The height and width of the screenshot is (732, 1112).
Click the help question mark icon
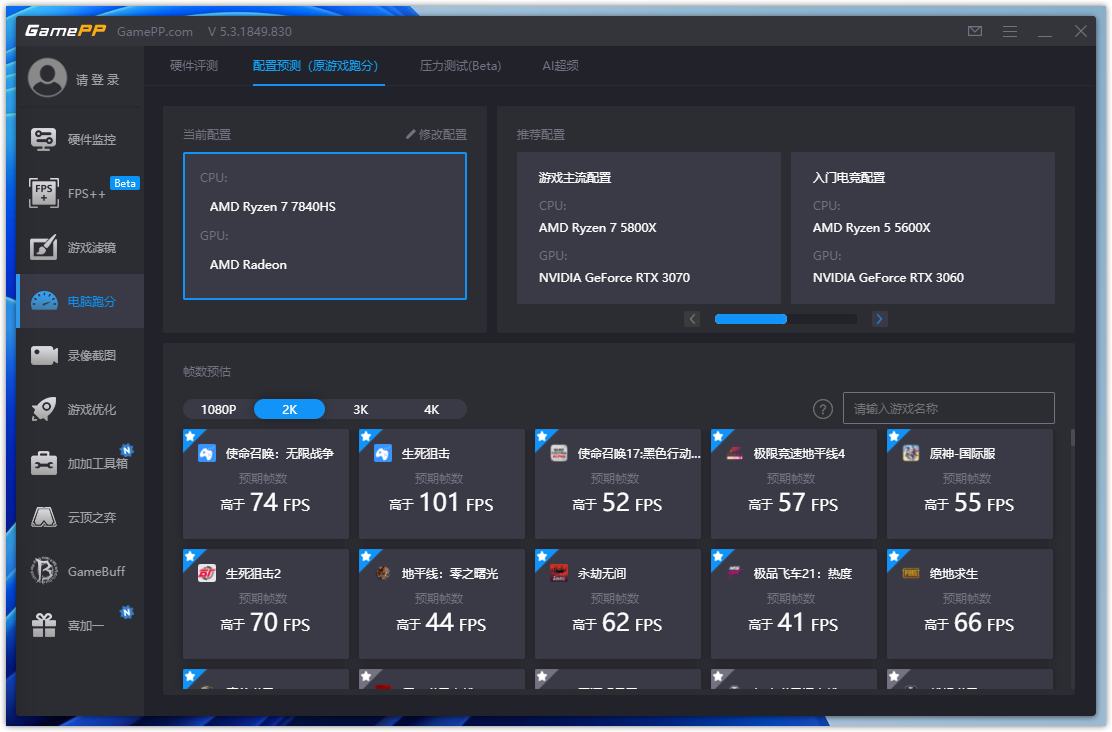point(823,409)
